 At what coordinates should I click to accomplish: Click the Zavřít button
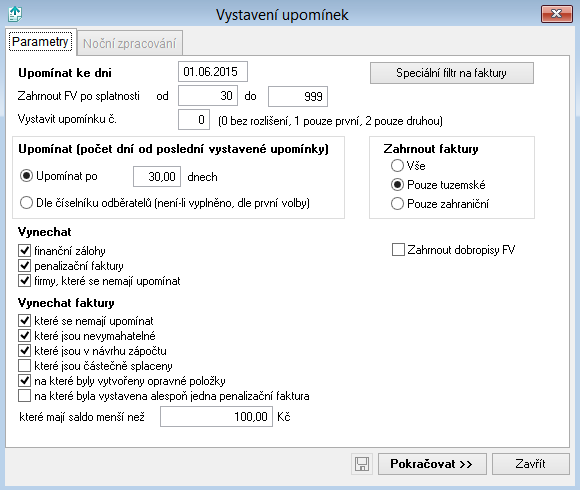pyautogui.click(x=530, y=464)
